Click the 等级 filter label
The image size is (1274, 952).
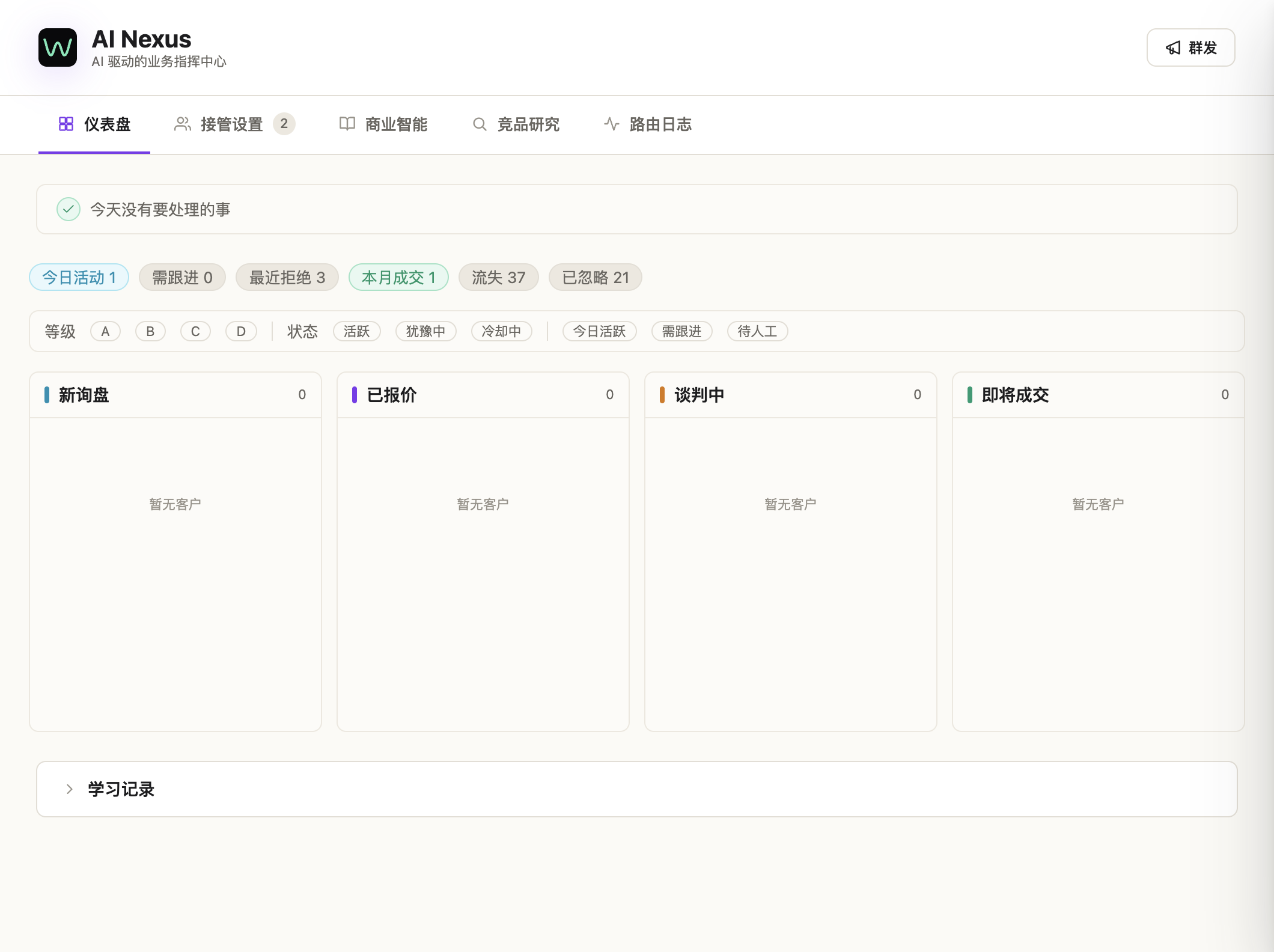coord(60,331)
